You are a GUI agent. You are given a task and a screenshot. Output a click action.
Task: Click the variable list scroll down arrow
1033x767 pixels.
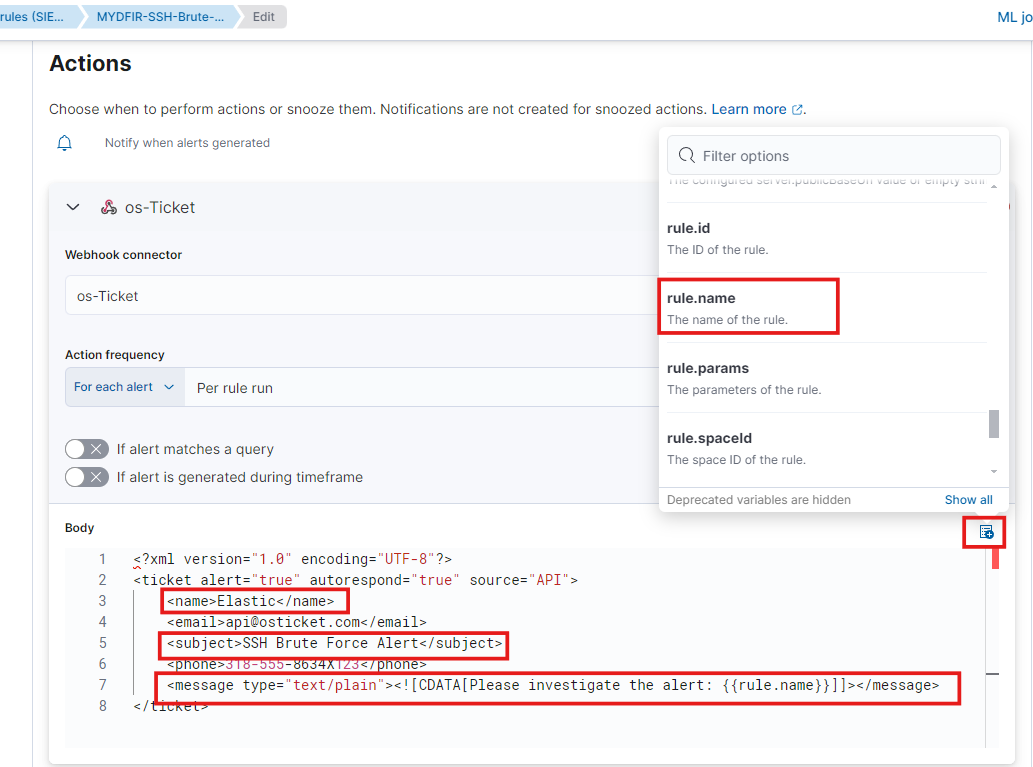[x=994, y=471]
